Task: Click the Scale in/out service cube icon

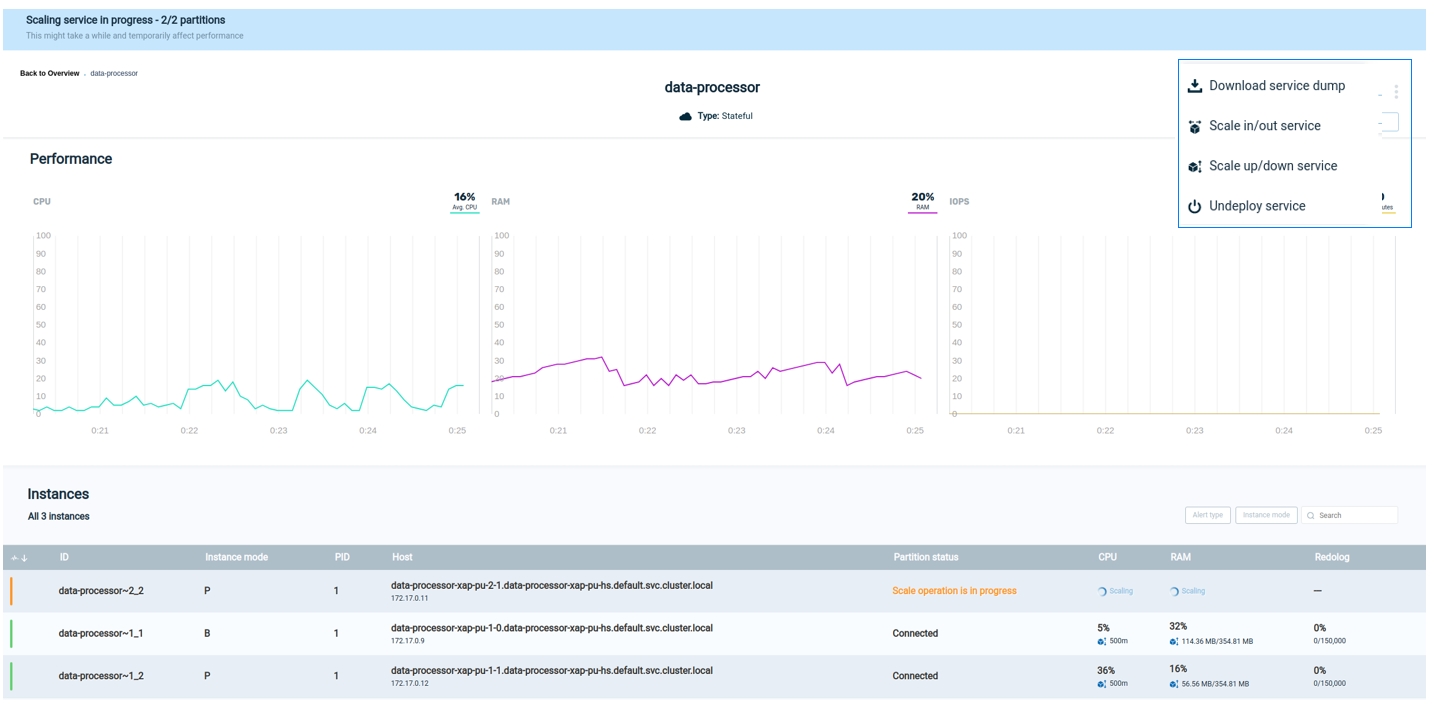Action: point(1194,127)
